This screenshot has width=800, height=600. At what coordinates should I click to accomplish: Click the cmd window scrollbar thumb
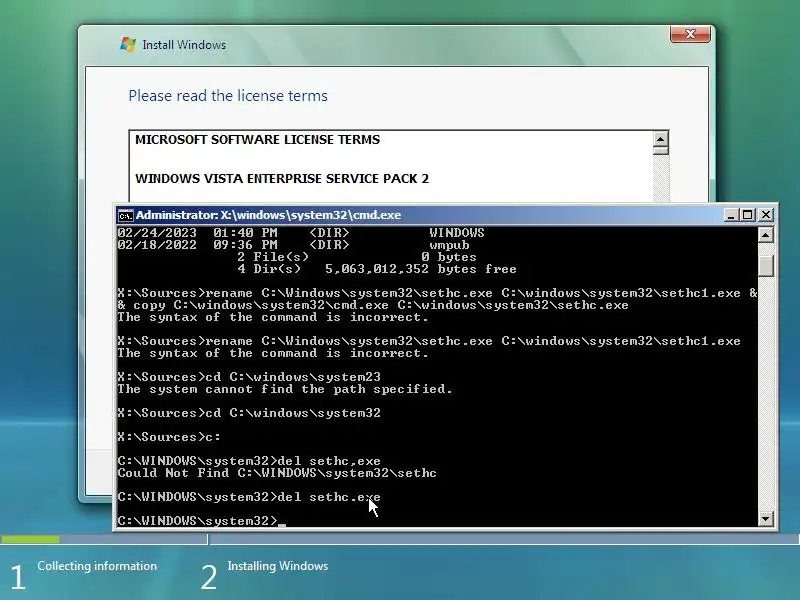coord(765,266)
